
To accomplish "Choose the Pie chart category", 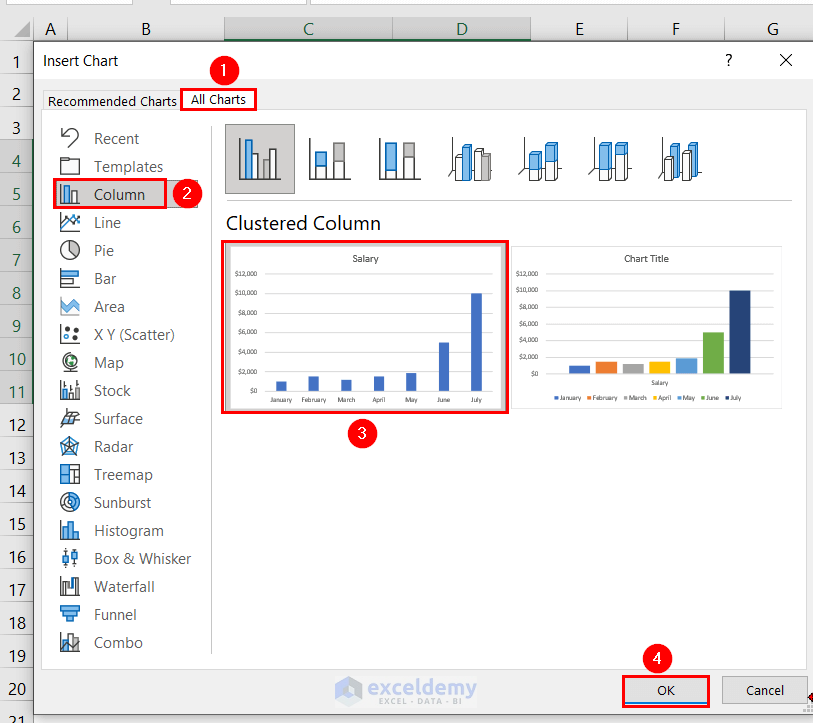I will tap(125, 251).
